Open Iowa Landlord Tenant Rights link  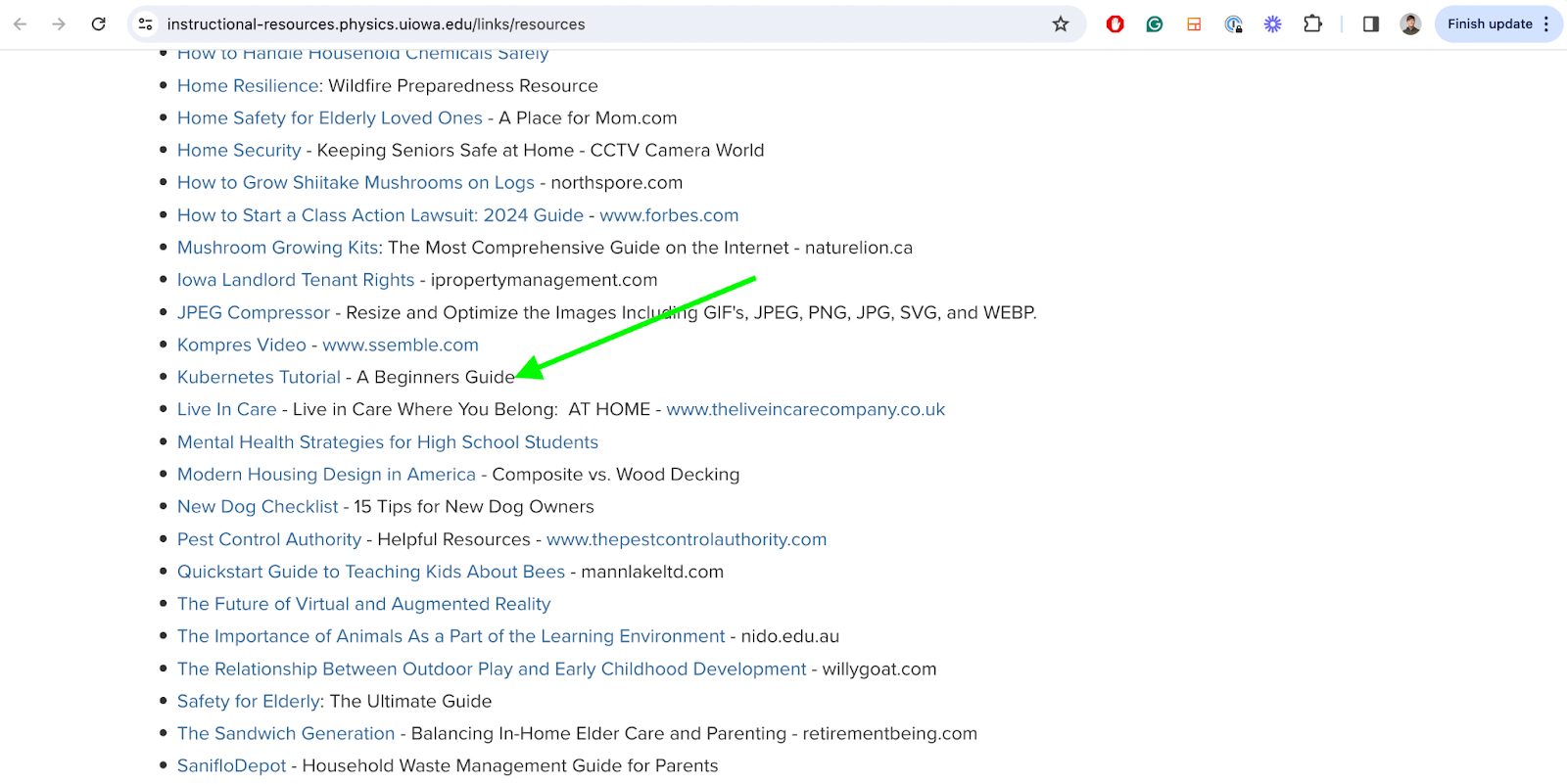(x=296, y=280)
